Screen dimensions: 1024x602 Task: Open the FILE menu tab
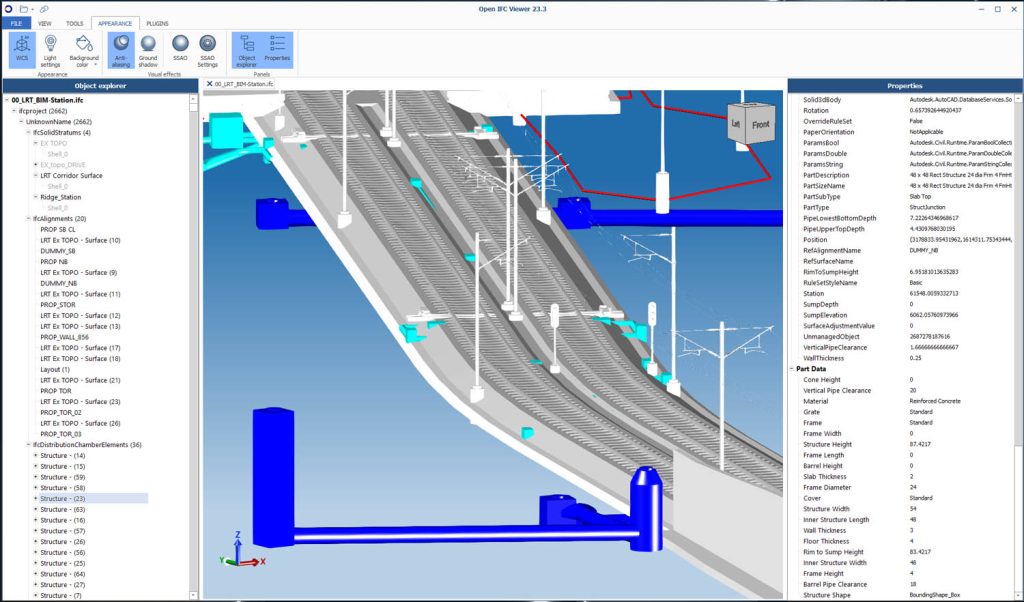(16, 24)
